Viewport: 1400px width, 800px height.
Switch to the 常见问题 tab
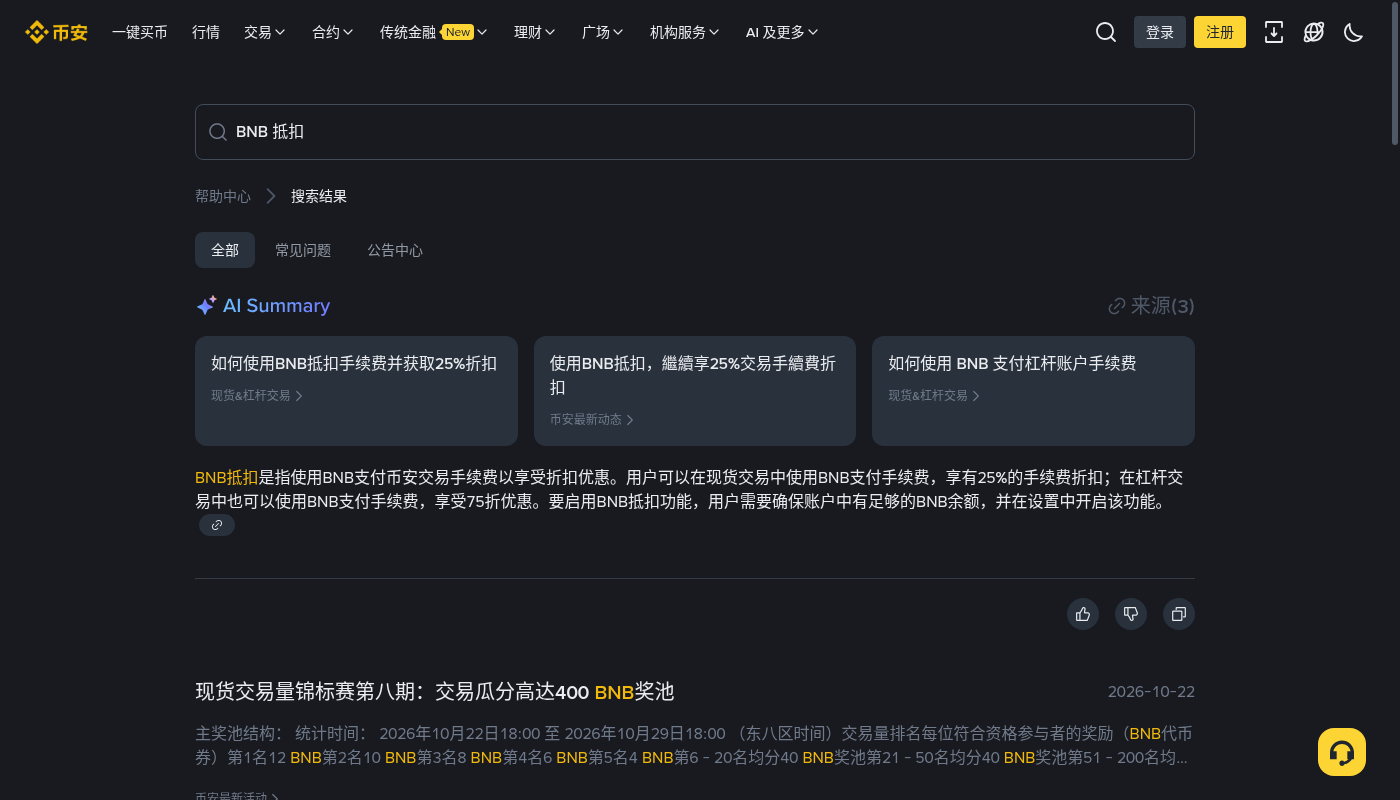(x=303, y=250)
